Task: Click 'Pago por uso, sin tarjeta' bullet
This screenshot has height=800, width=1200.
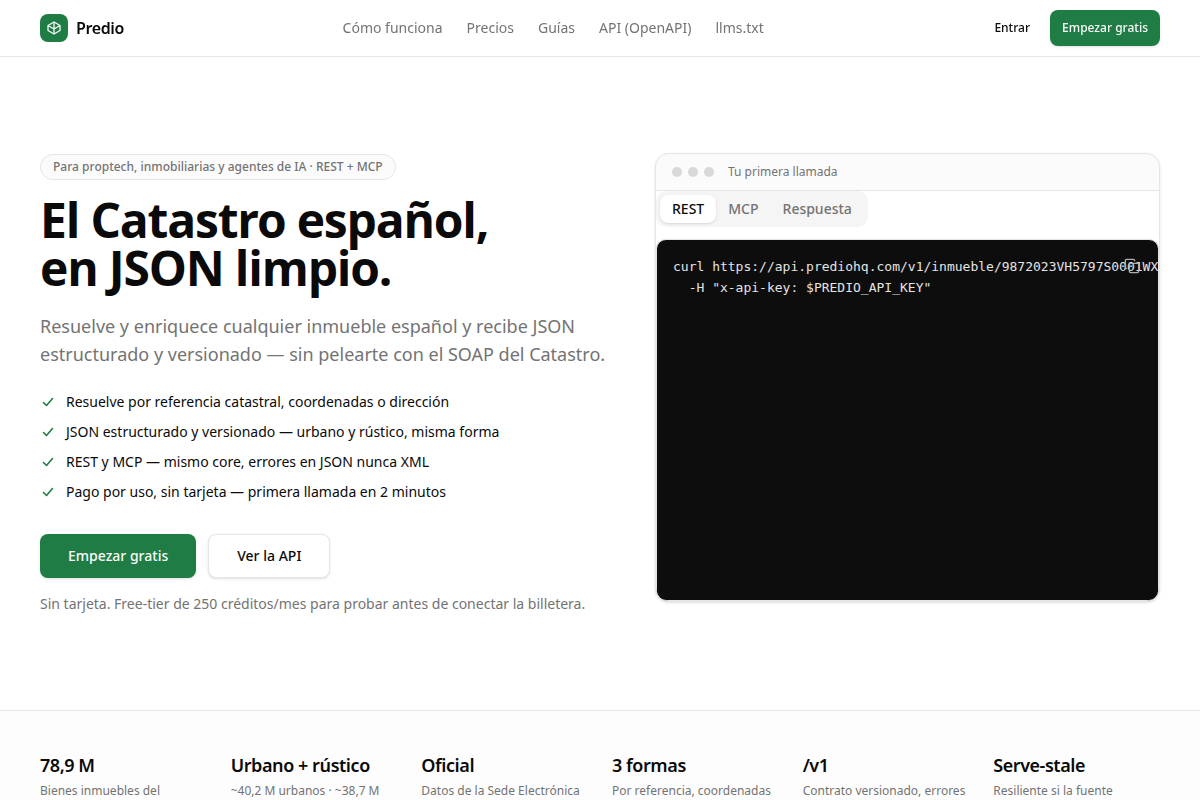Action: click(256, 492)
